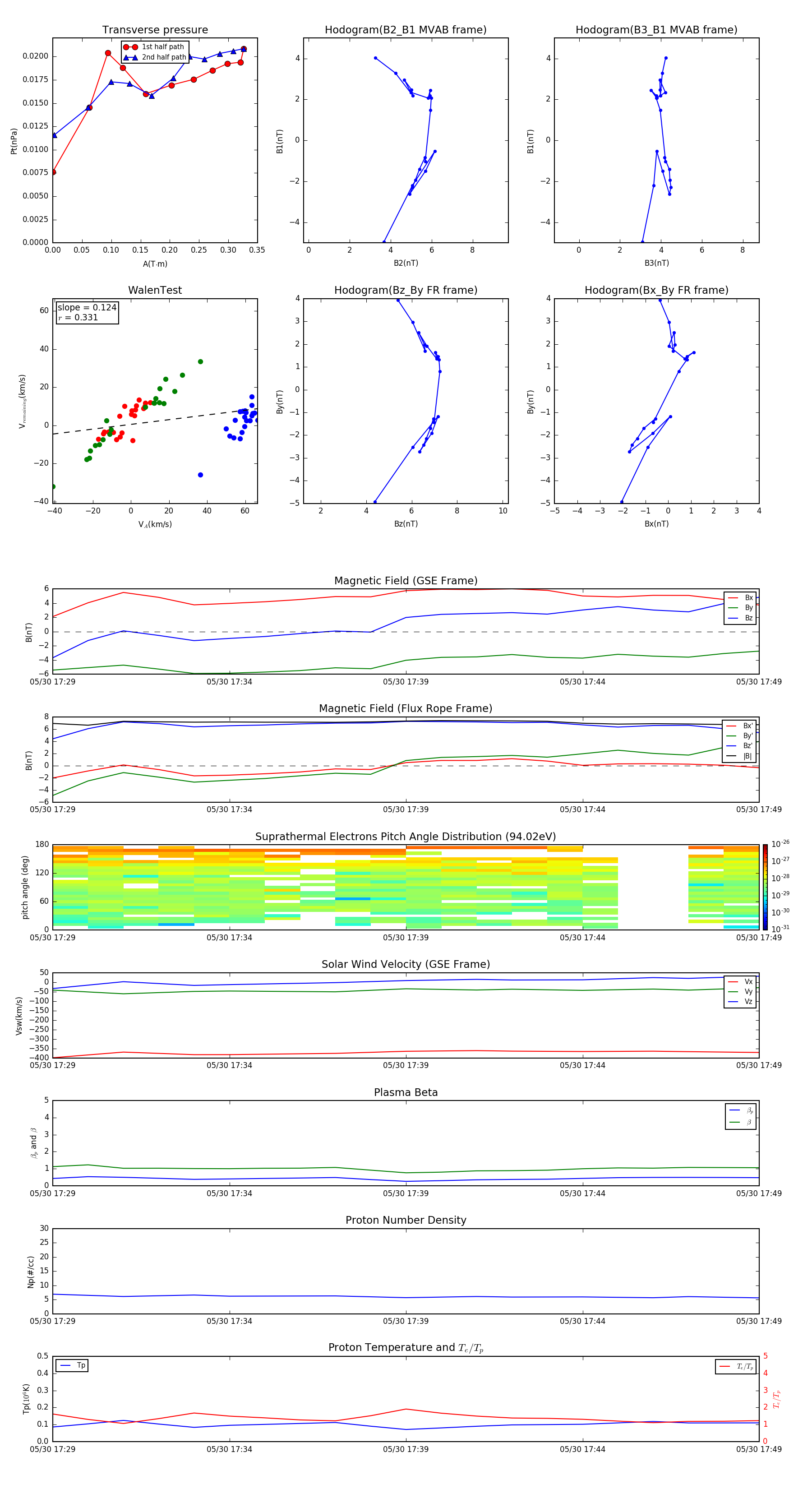The image size is (812, 1489).
Task: Click 'Solar Wind Velocity (GSE Frame)' title
Action: (x=406, y=965)
